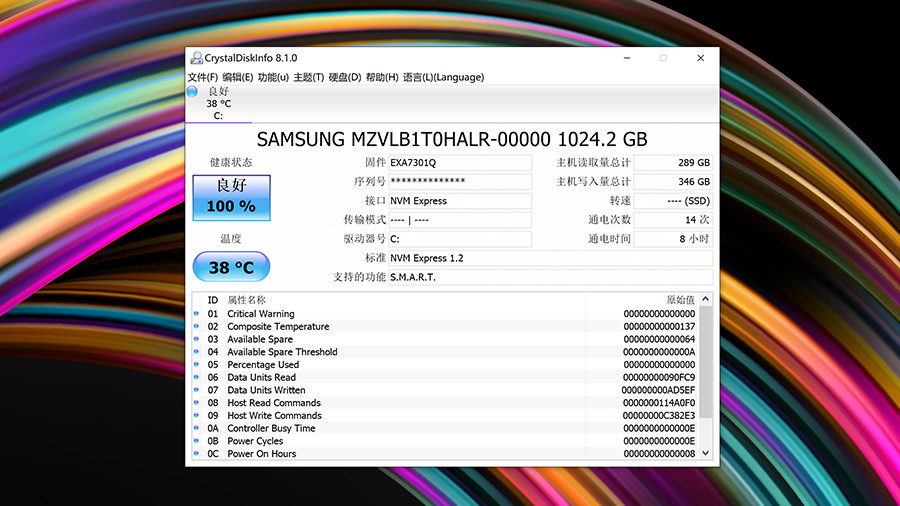
Task: Click the standard field NVM Express 1.2
Action: 551,258
